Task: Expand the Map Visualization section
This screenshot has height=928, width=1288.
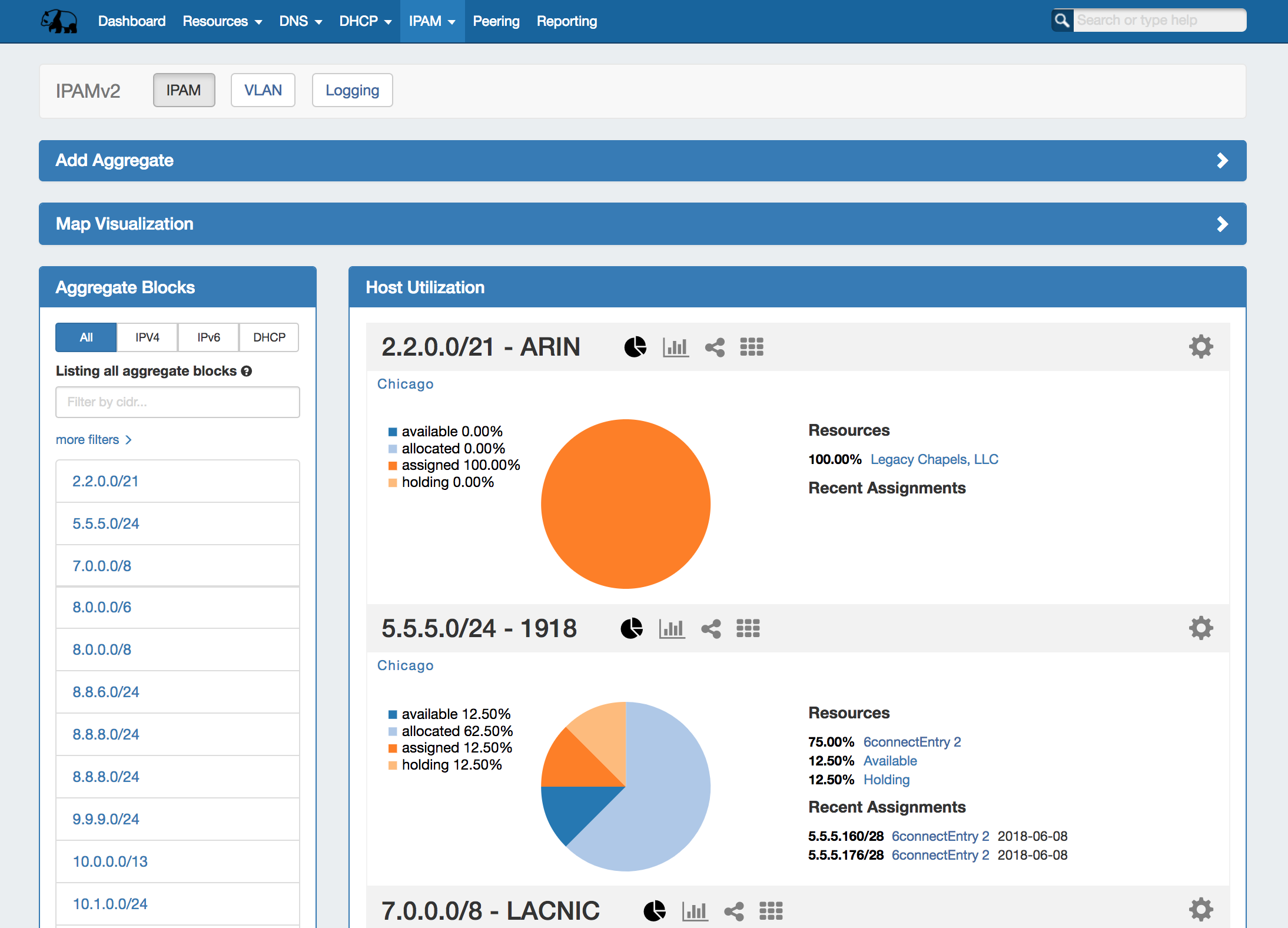Action: pos(642,224)
